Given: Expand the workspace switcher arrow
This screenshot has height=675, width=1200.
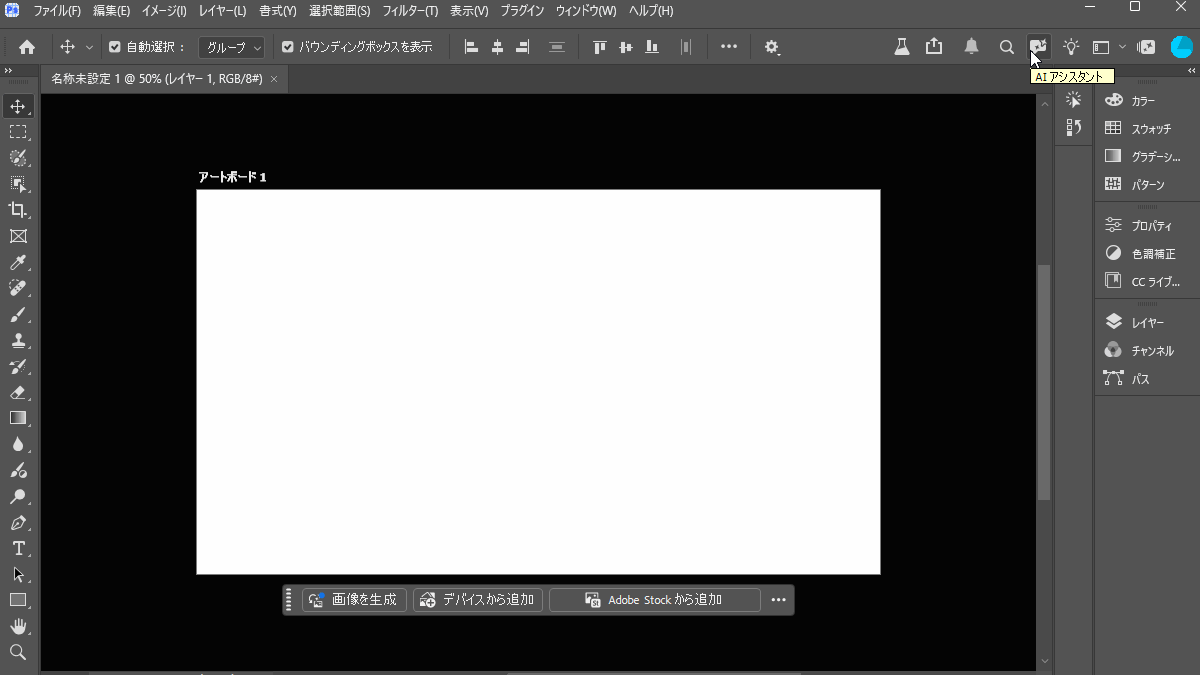Looking at the screenshot, I should (1122, 47).
